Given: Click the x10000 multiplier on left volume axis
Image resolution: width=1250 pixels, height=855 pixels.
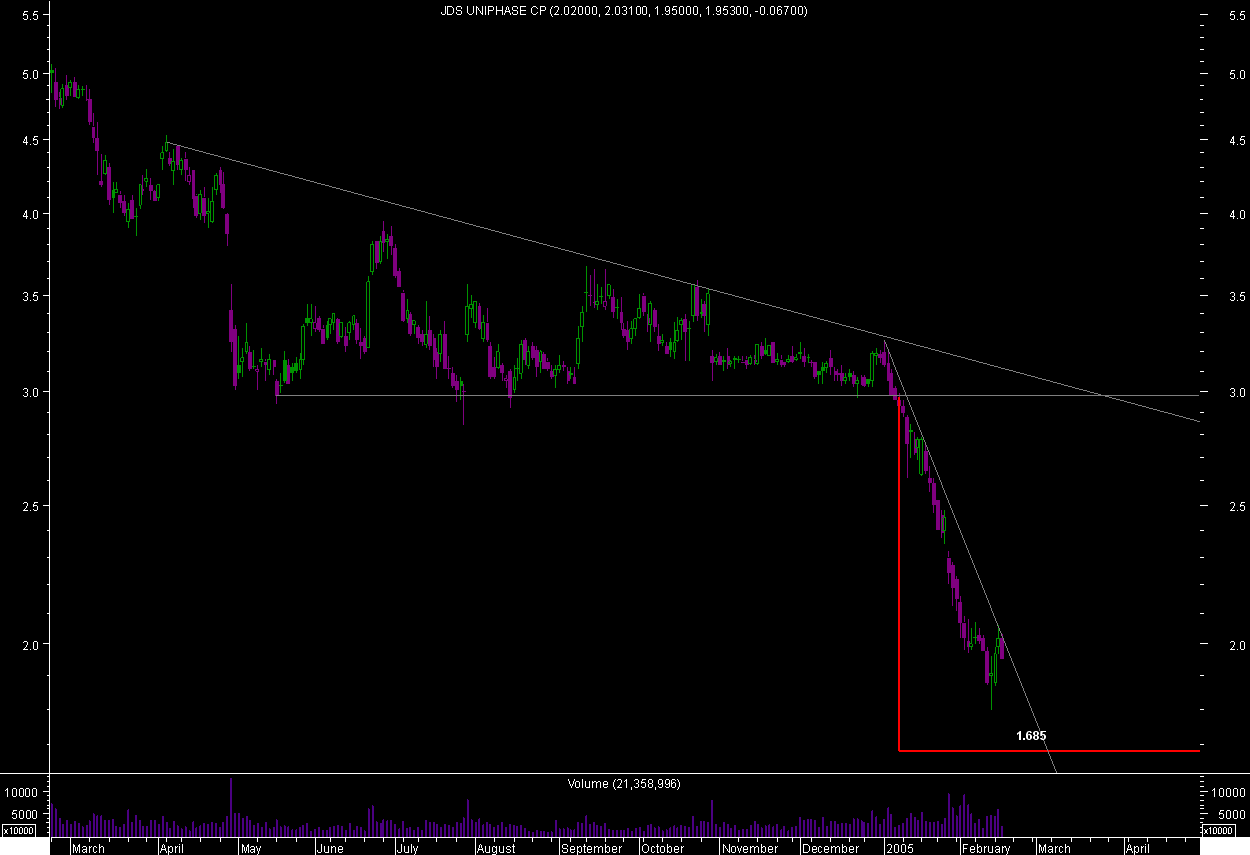Looking at the screenshot, I should (20, 830).
